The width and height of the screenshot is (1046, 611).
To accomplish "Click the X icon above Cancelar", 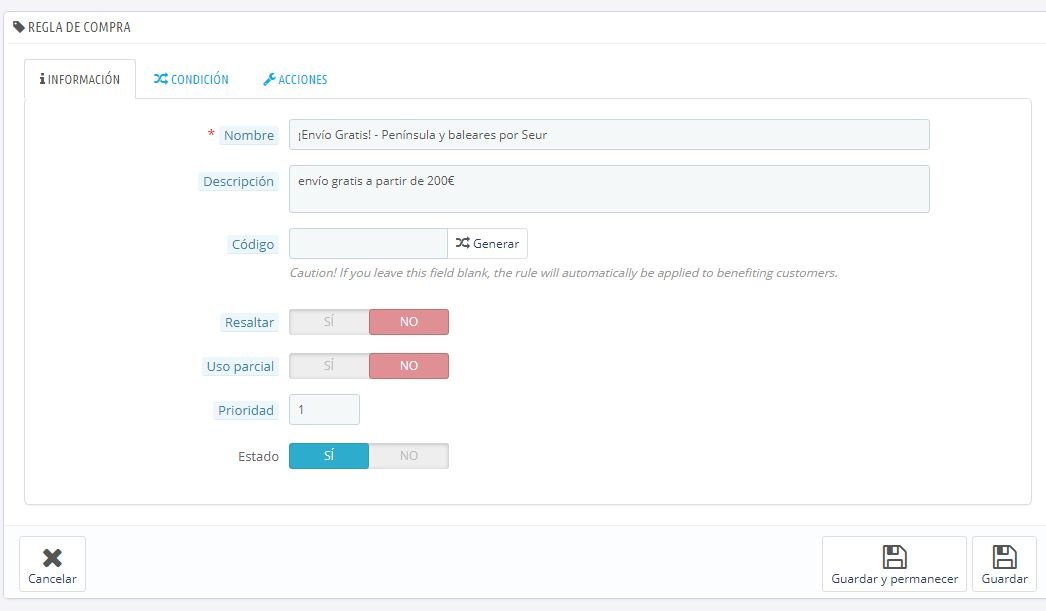I will pos(52,557).
